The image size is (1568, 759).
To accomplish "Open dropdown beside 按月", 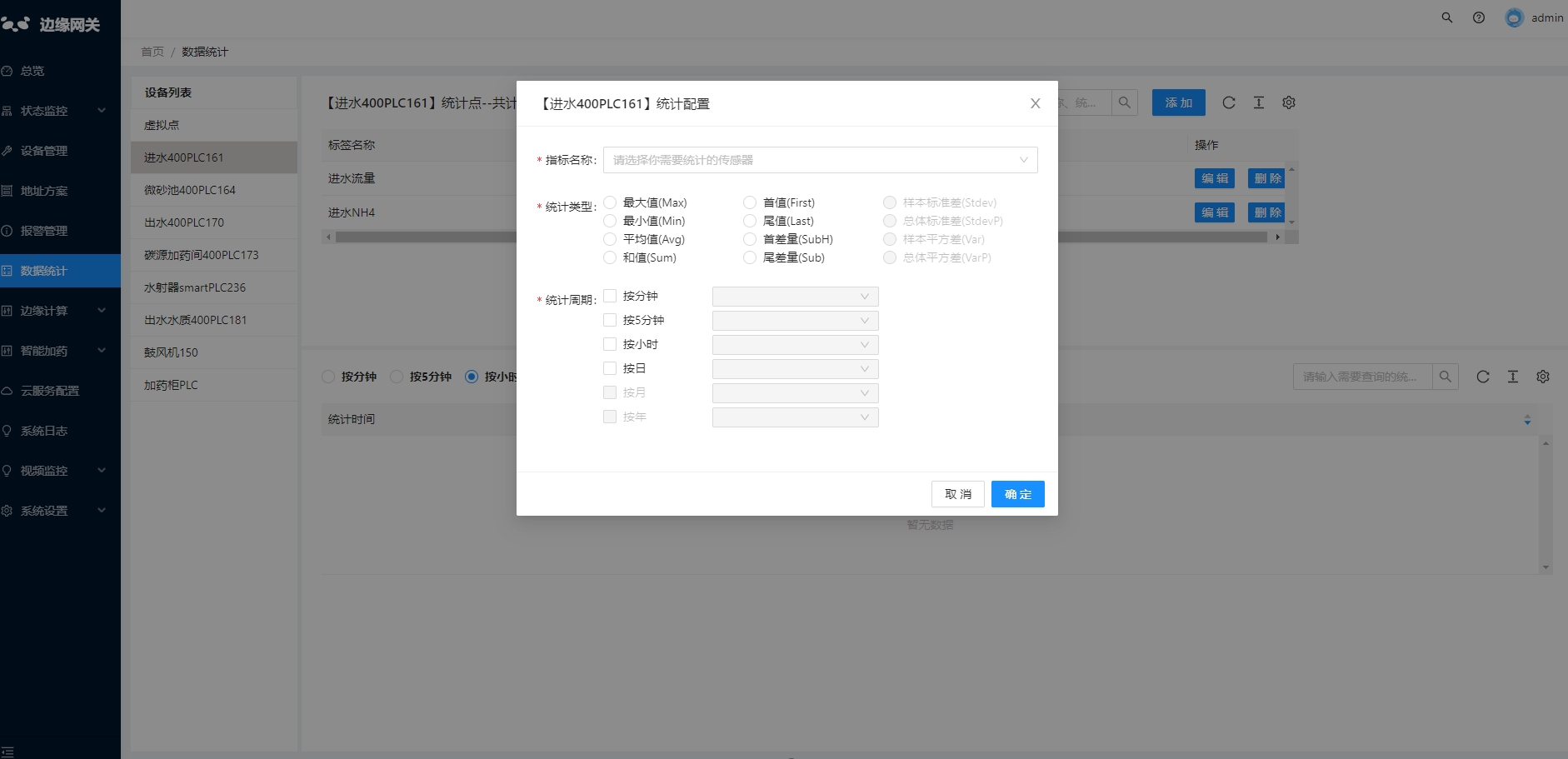I will (x=795, y=393).
